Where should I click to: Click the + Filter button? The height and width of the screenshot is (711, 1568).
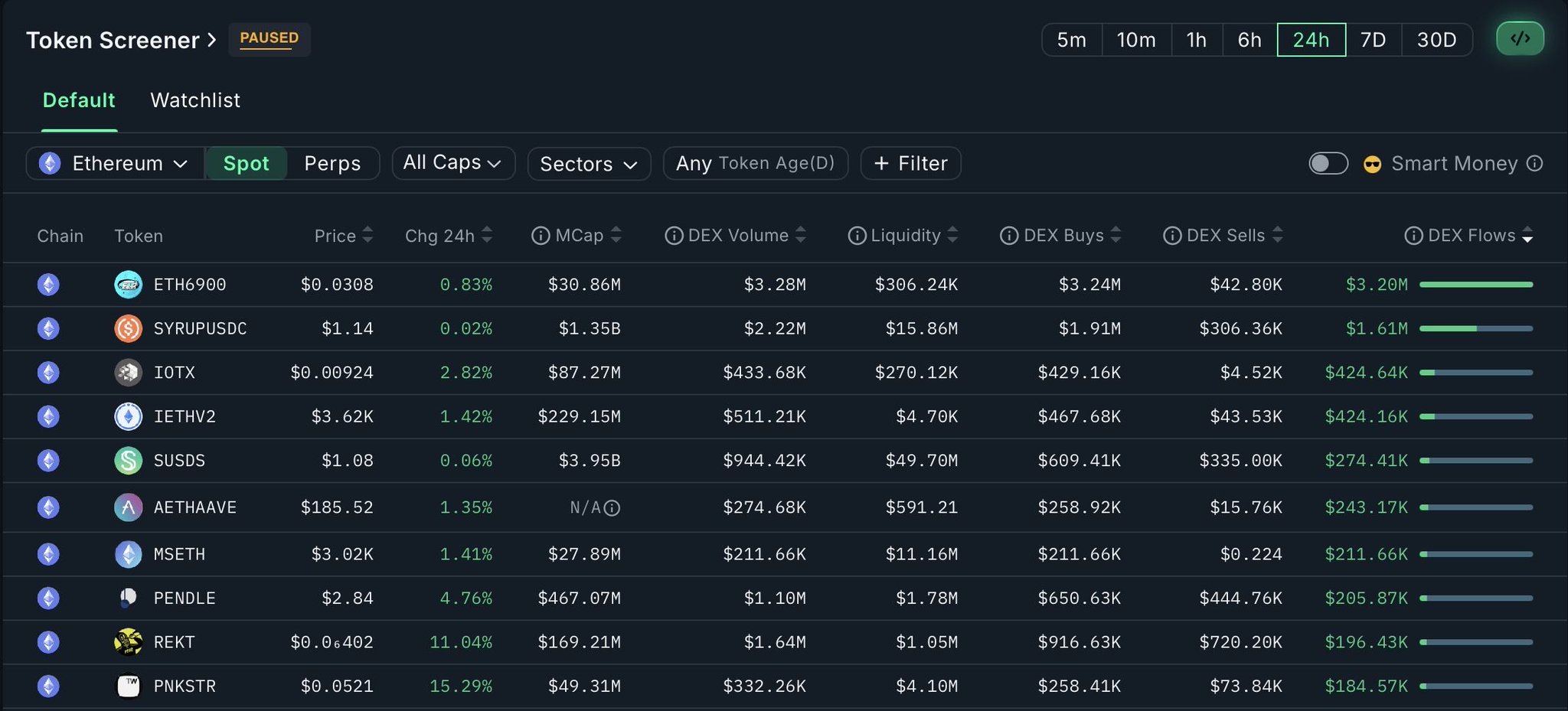[x=910, y=163]
